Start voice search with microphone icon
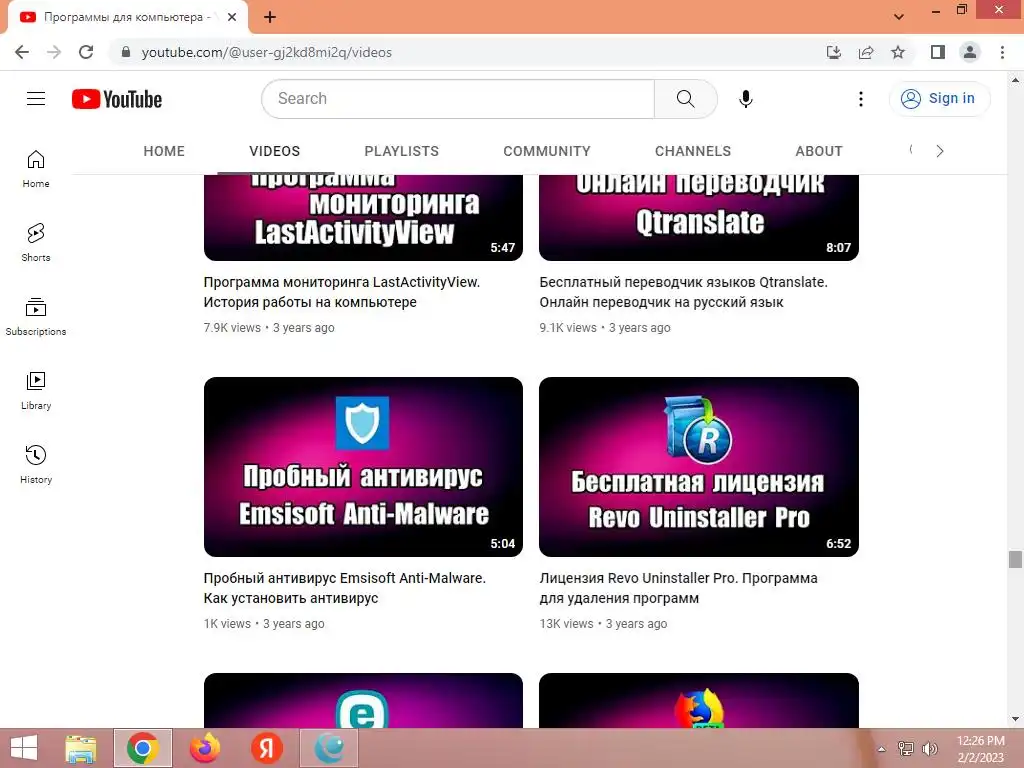 746,99
